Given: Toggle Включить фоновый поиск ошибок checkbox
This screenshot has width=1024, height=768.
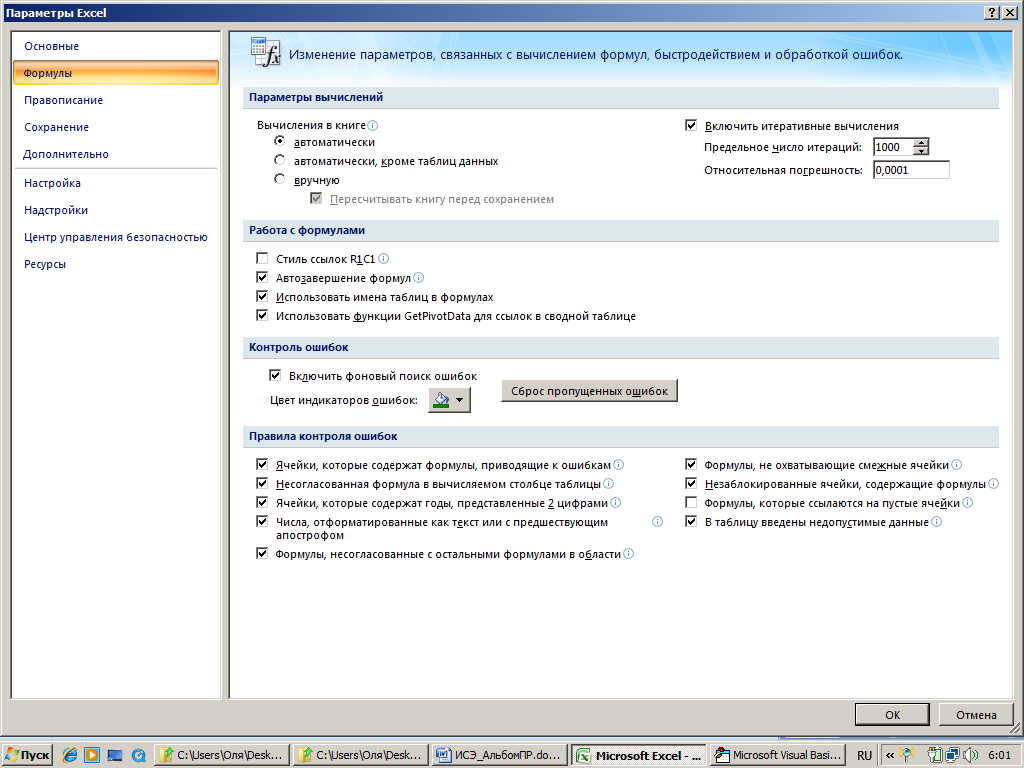Looking at the screenshot, I should click(275, 376).
